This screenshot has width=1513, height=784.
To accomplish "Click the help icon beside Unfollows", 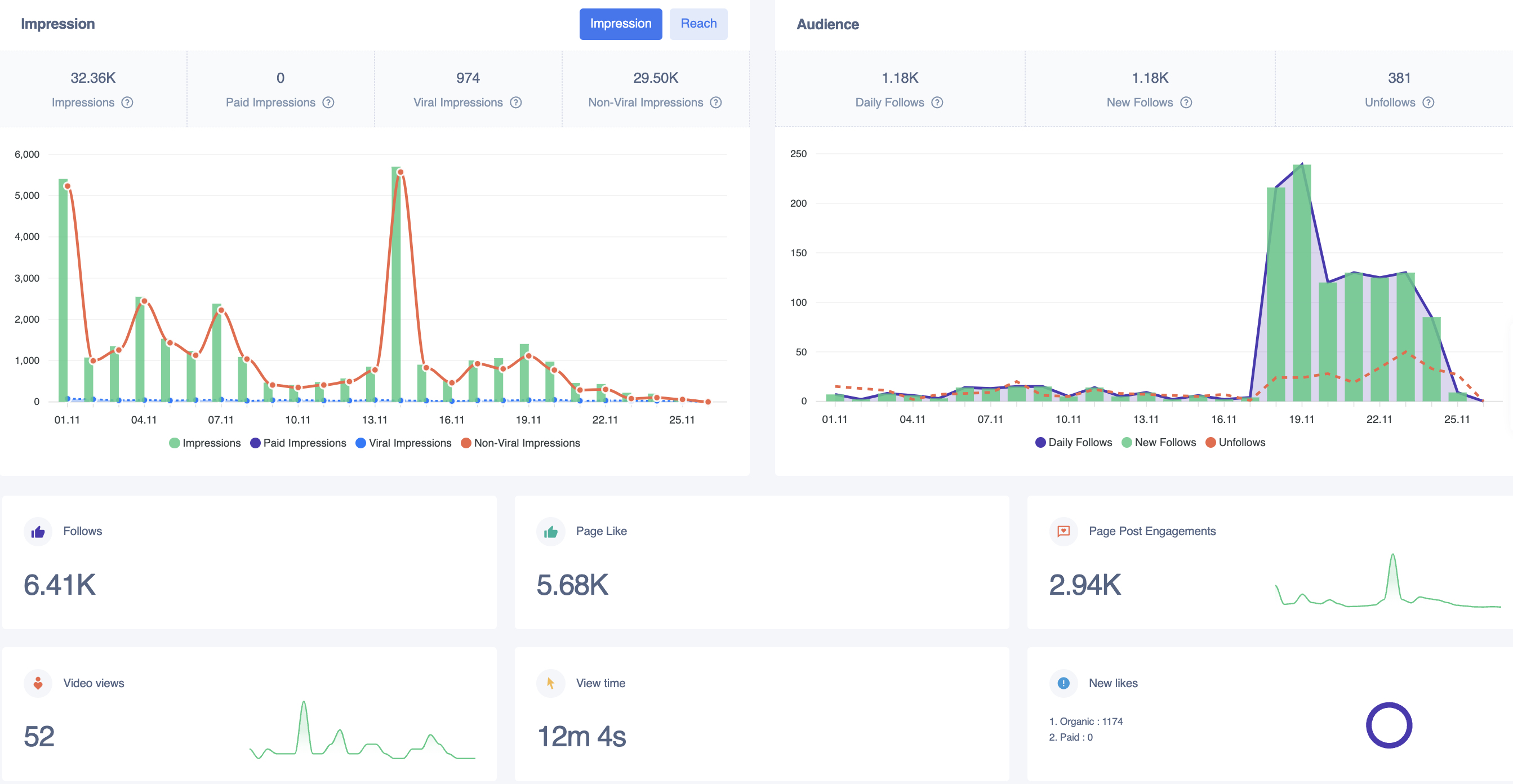I will (x=1428, y=102).
